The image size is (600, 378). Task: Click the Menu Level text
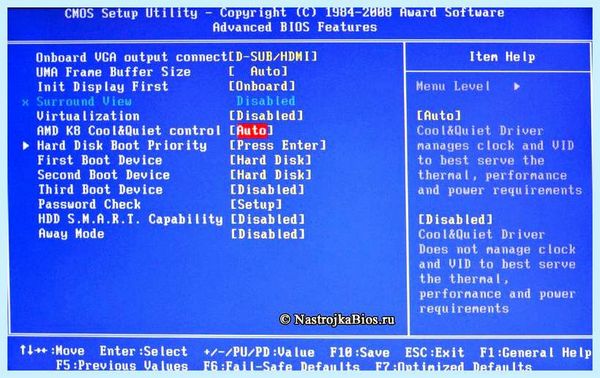click(x=453, y=86)
